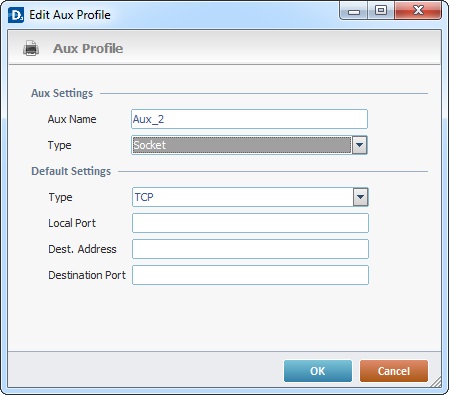
Task: Click the Aux Settings section heading
Action: click(x=62, y=93)
